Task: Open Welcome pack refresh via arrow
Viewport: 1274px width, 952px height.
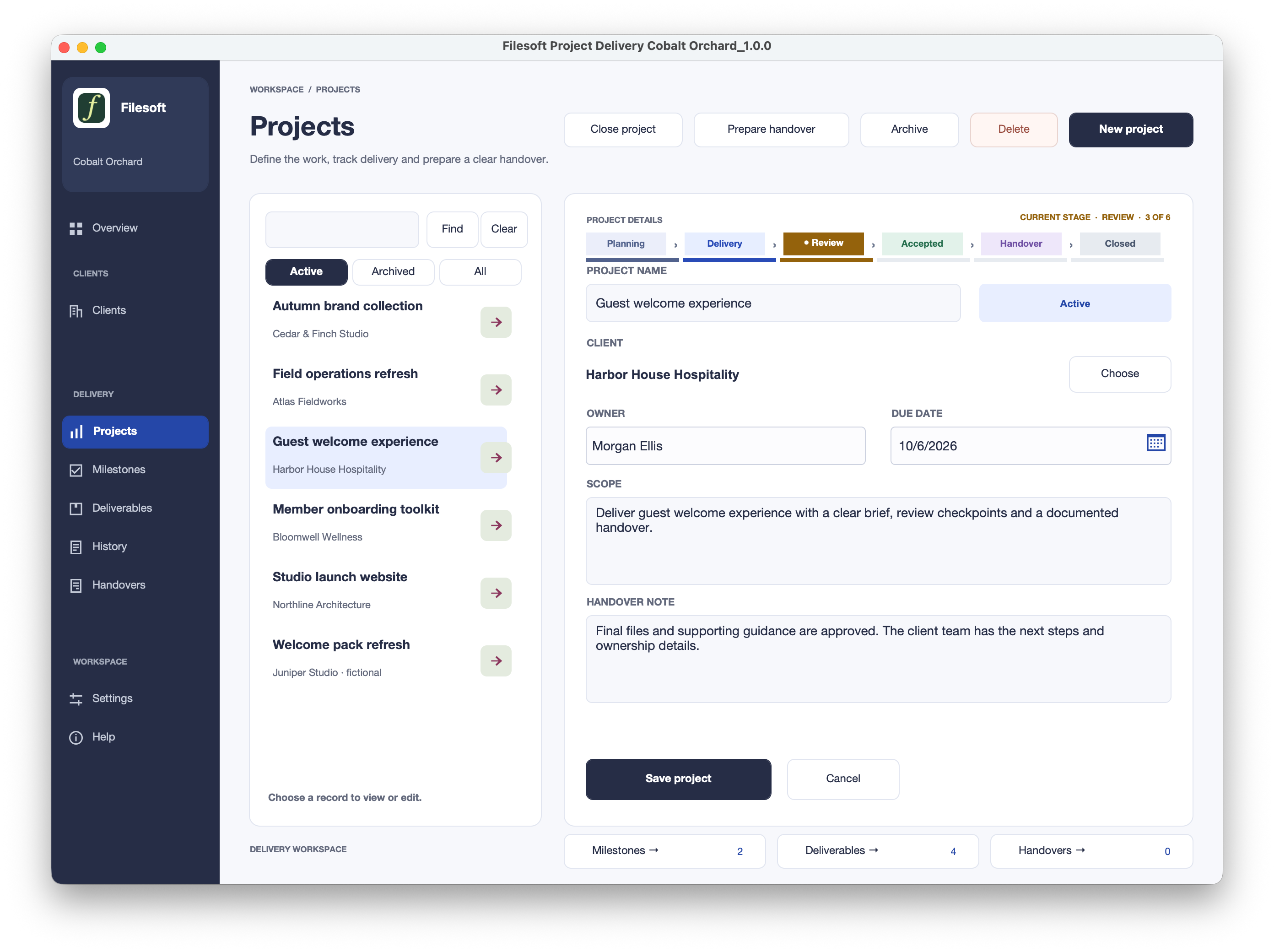Action: 496,660
